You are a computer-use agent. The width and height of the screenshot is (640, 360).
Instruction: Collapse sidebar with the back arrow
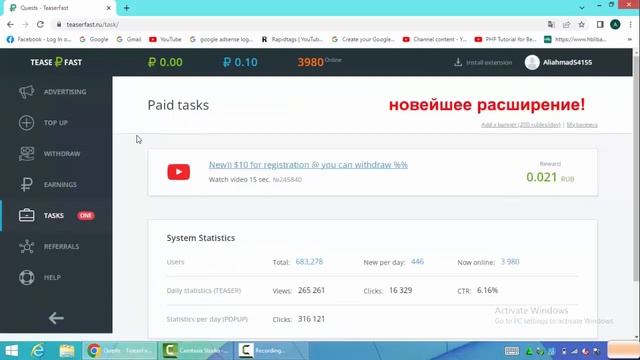point(56,318)
